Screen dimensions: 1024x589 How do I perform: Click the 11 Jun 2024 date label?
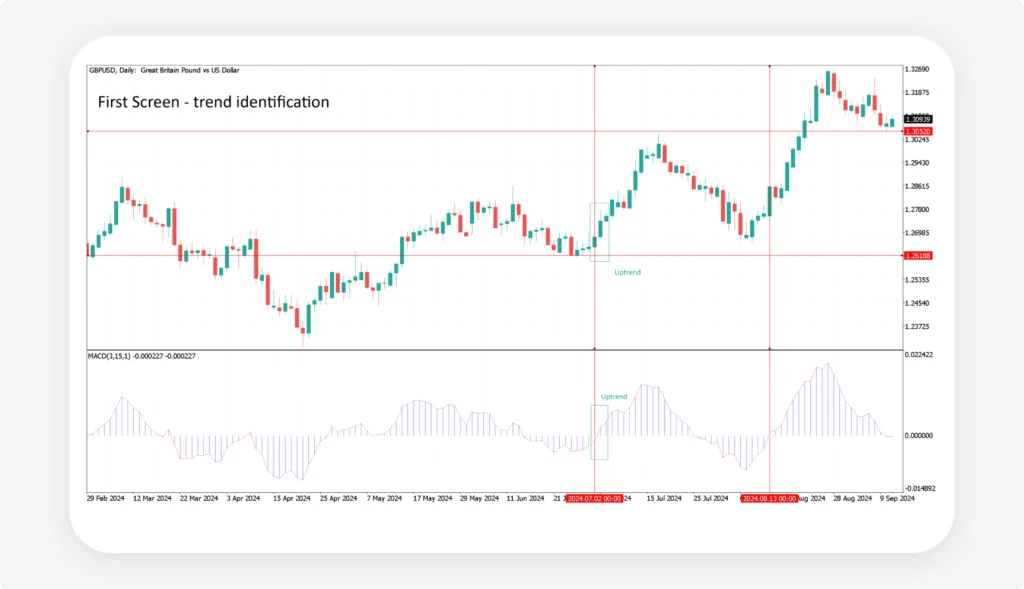tap(526, 498)
